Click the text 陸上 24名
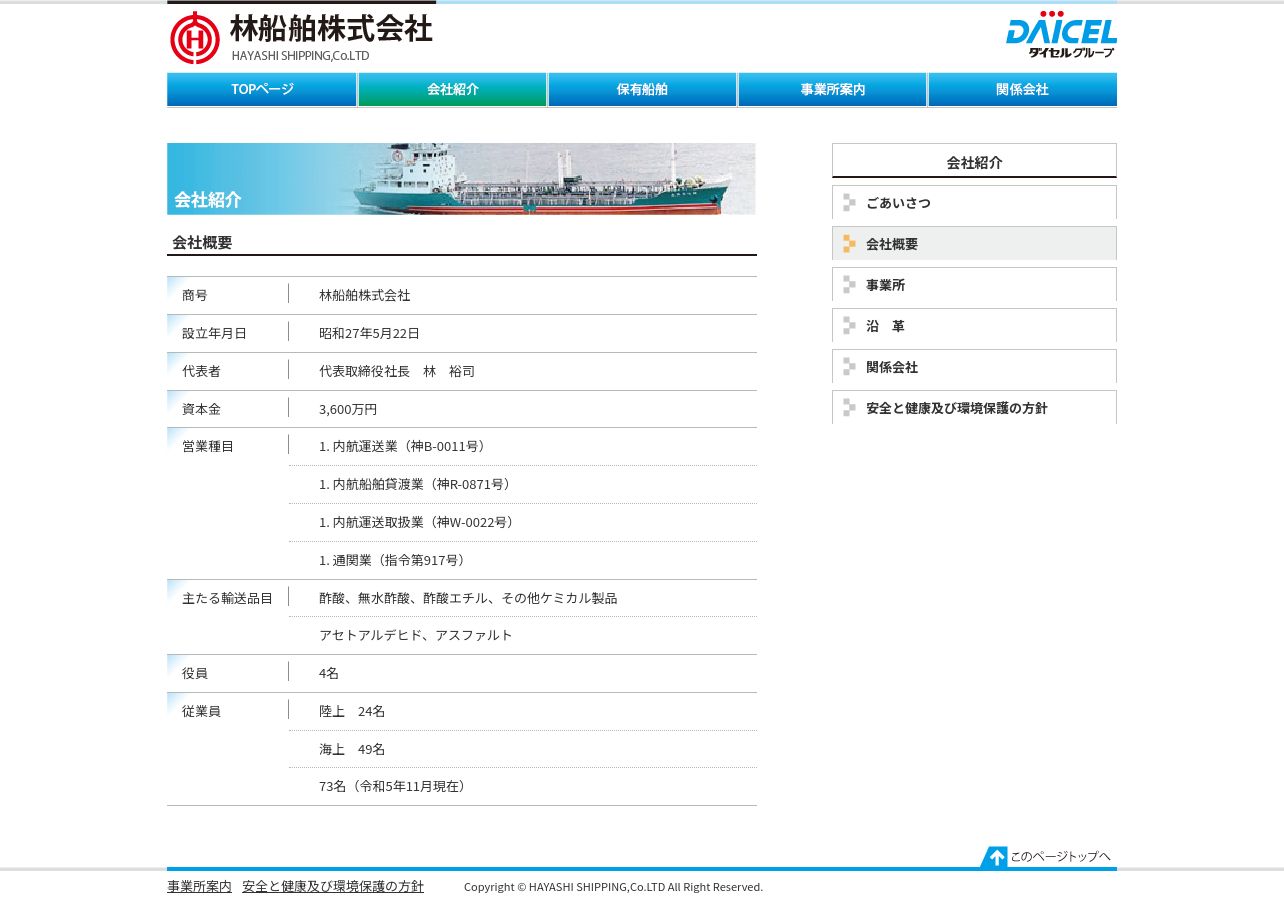1284x917 pixels. [x=352, y=711]
